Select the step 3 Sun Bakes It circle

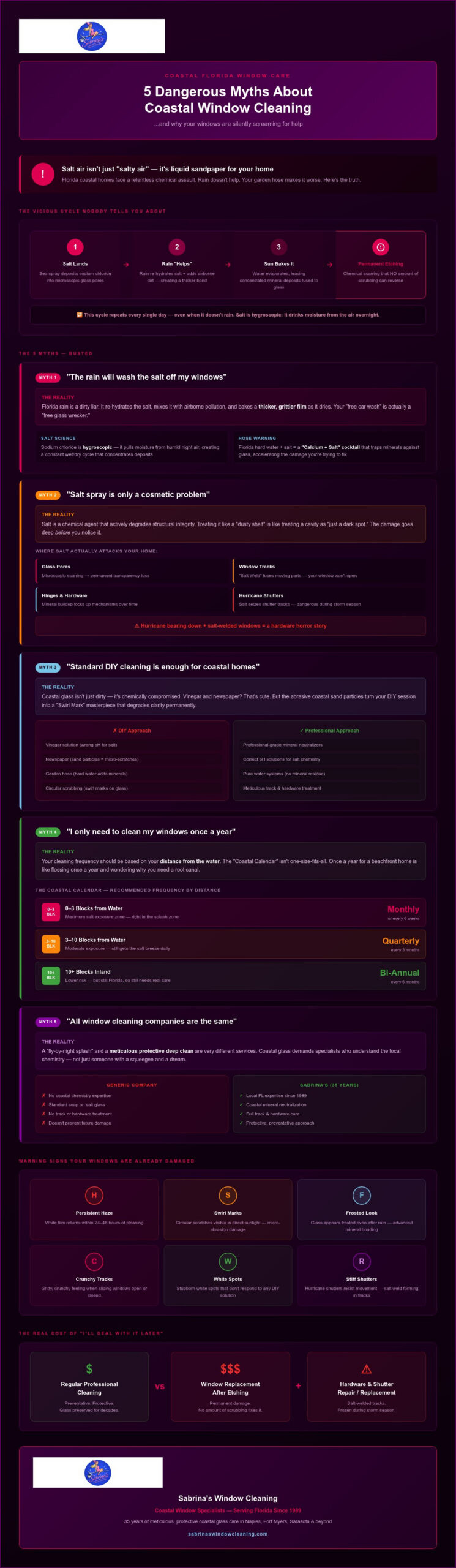(x=278, y=247)
